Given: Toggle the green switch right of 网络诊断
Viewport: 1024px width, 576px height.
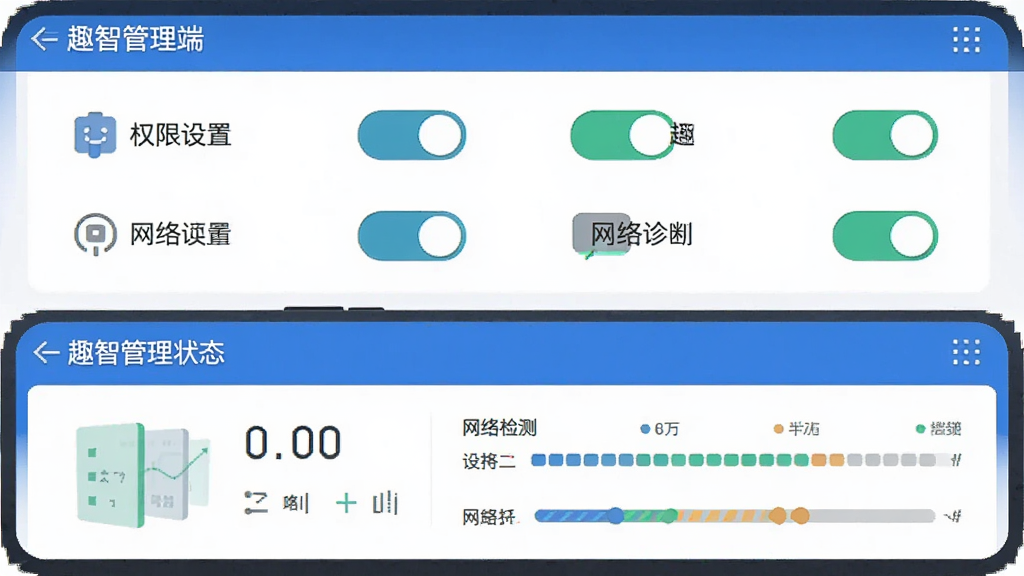Looking at the screenshot, I should click(885, 235).
